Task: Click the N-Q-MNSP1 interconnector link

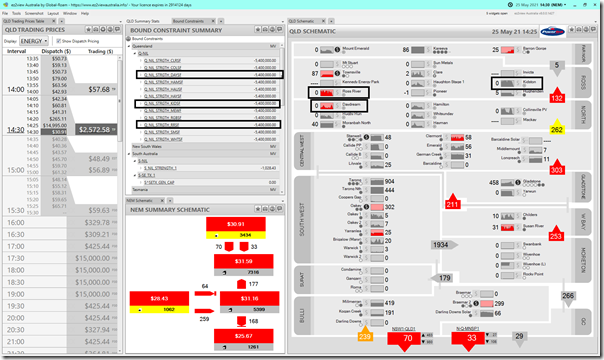Action: [x=468, y=328]
